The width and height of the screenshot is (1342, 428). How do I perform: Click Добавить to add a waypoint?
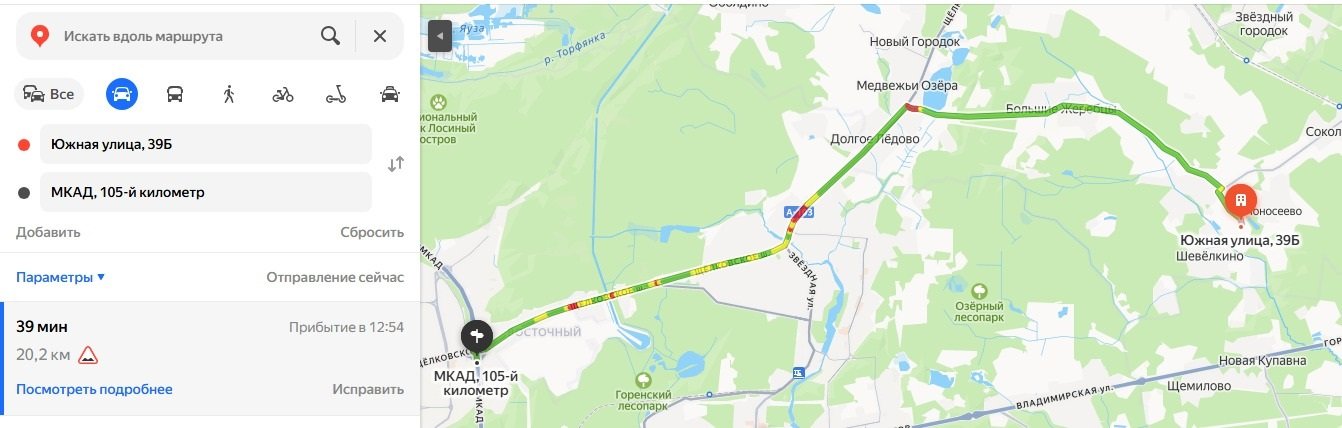pyautogui.click(x=48, y=232)
